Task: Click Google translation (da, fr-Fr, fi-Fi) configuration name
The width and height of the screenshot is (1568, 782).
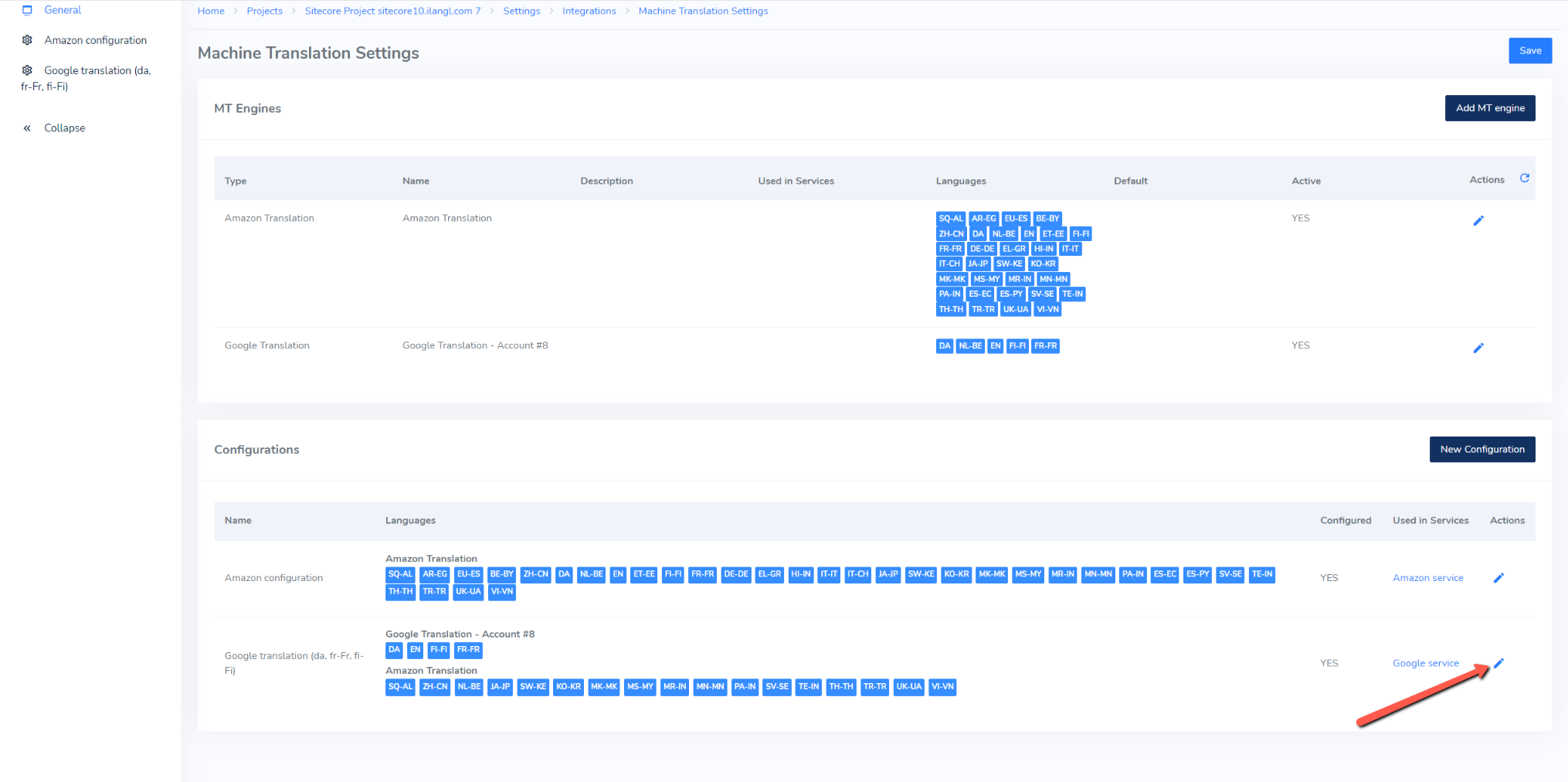Action: point(294,663)
